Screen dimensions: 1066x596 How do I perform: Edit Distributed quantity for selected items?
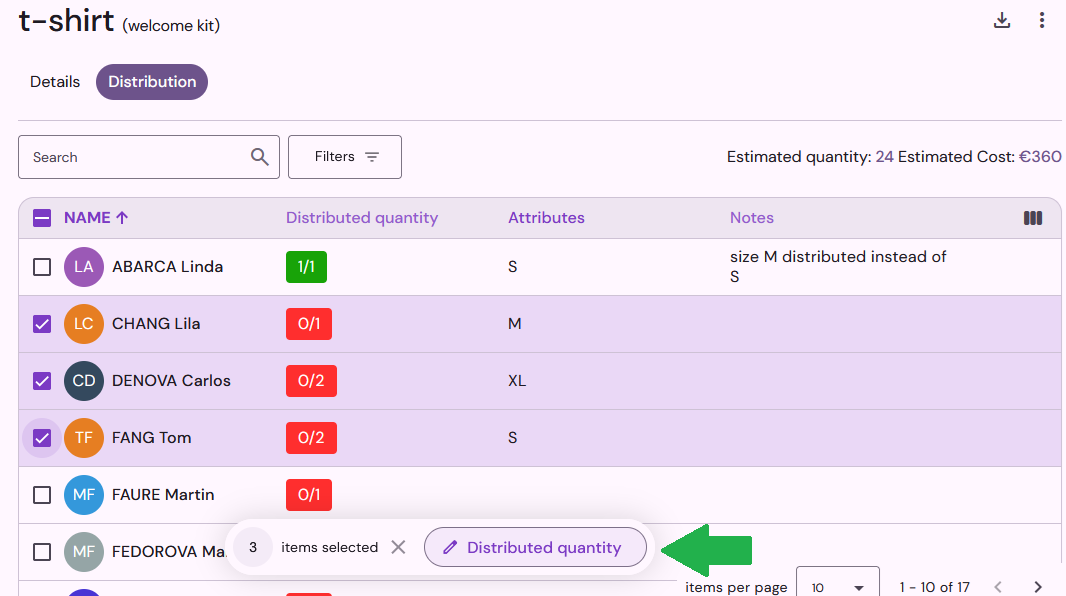(535, 547)
